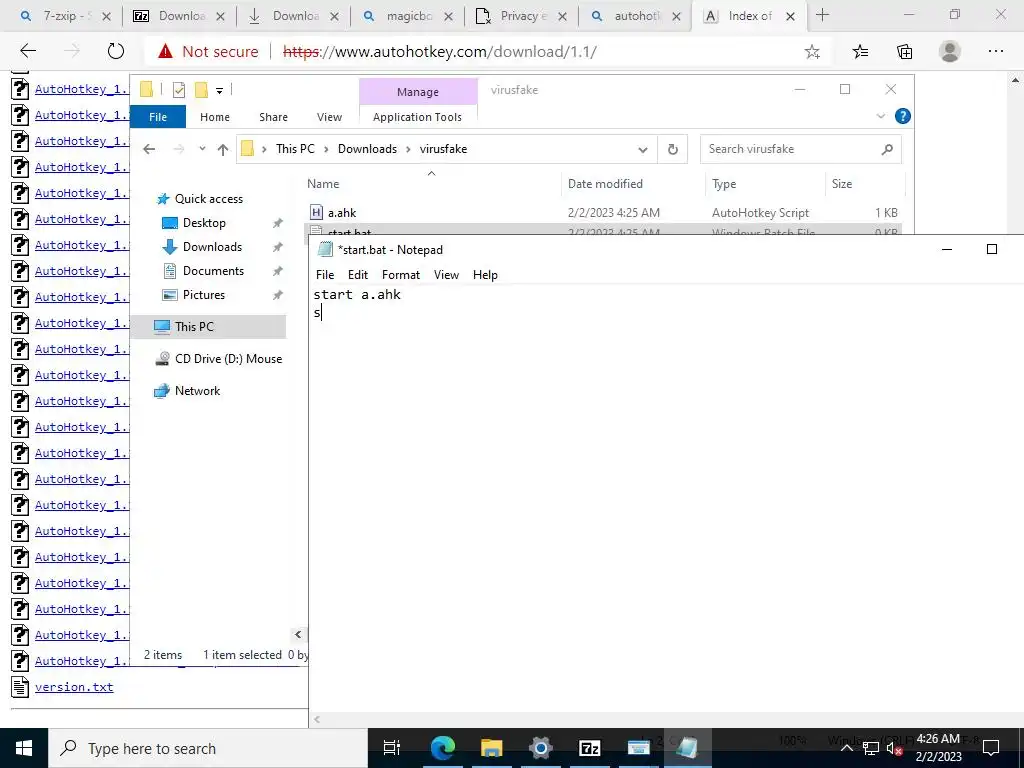Show hidden system tray icons
Image resolution: width=1024 pixels, height=768 pixels.
[846, 748]
